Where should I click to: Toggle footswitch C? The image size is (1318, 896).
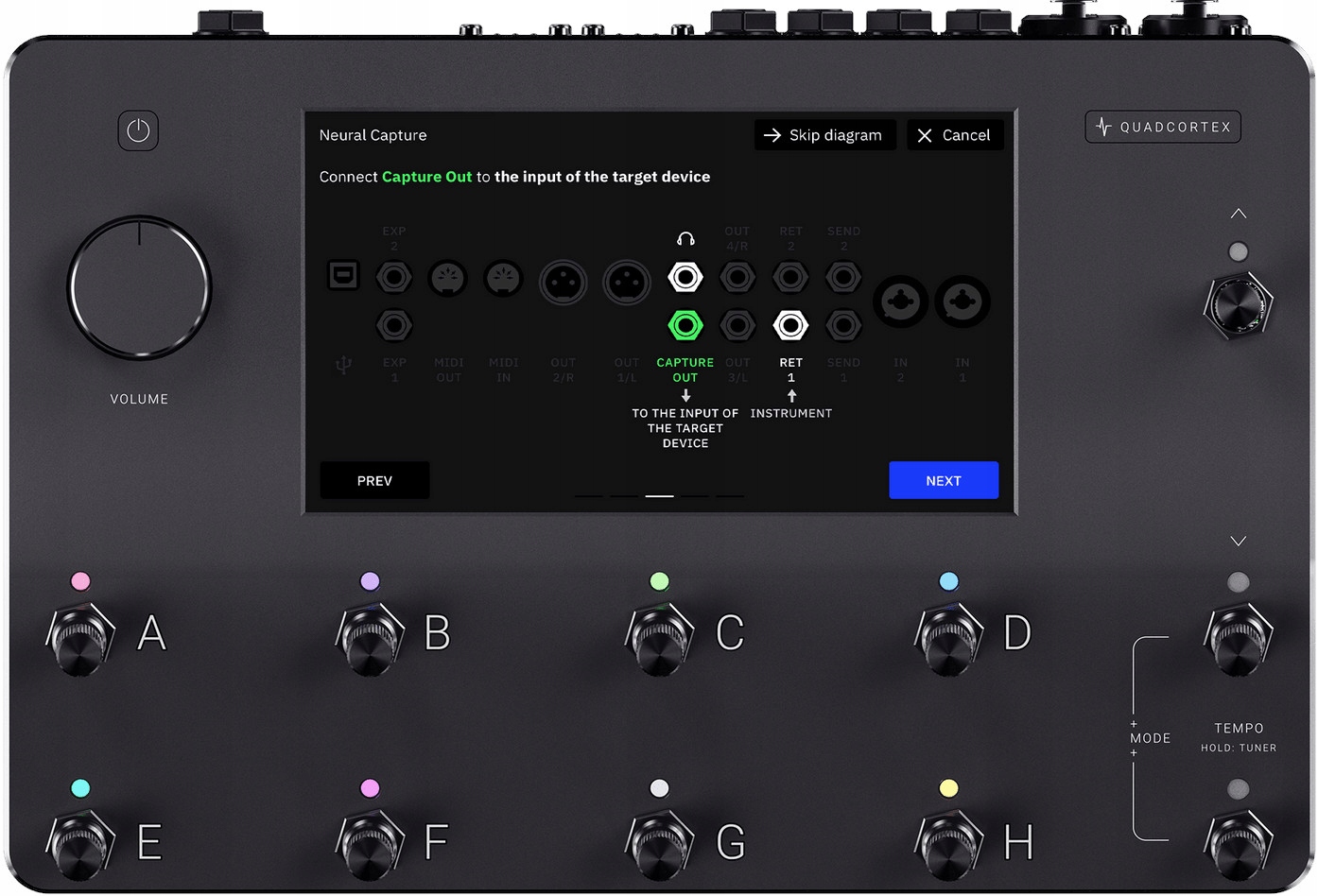coord(660,639)
